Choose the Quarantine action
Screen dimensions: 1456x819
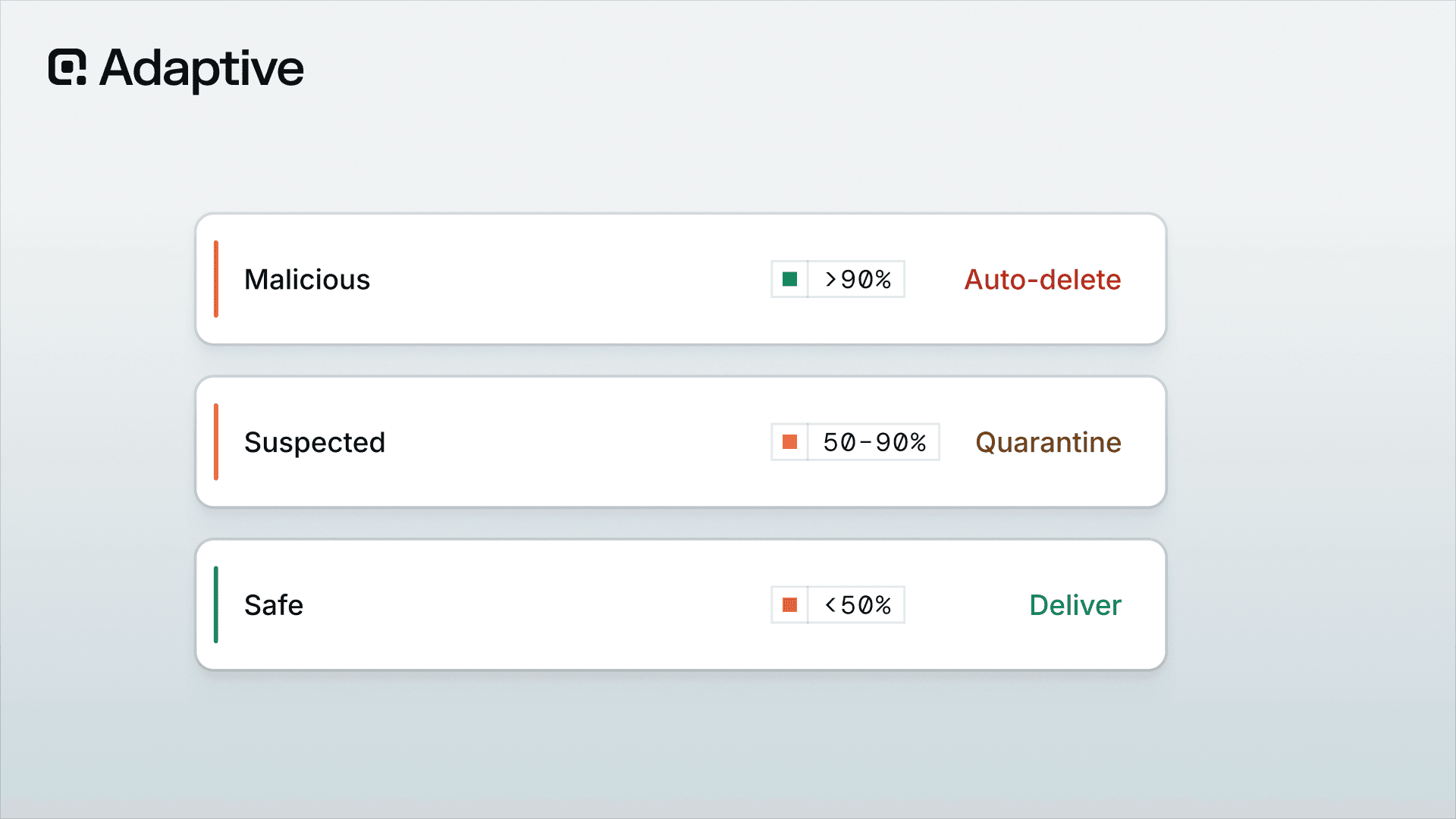(1048, 442)
